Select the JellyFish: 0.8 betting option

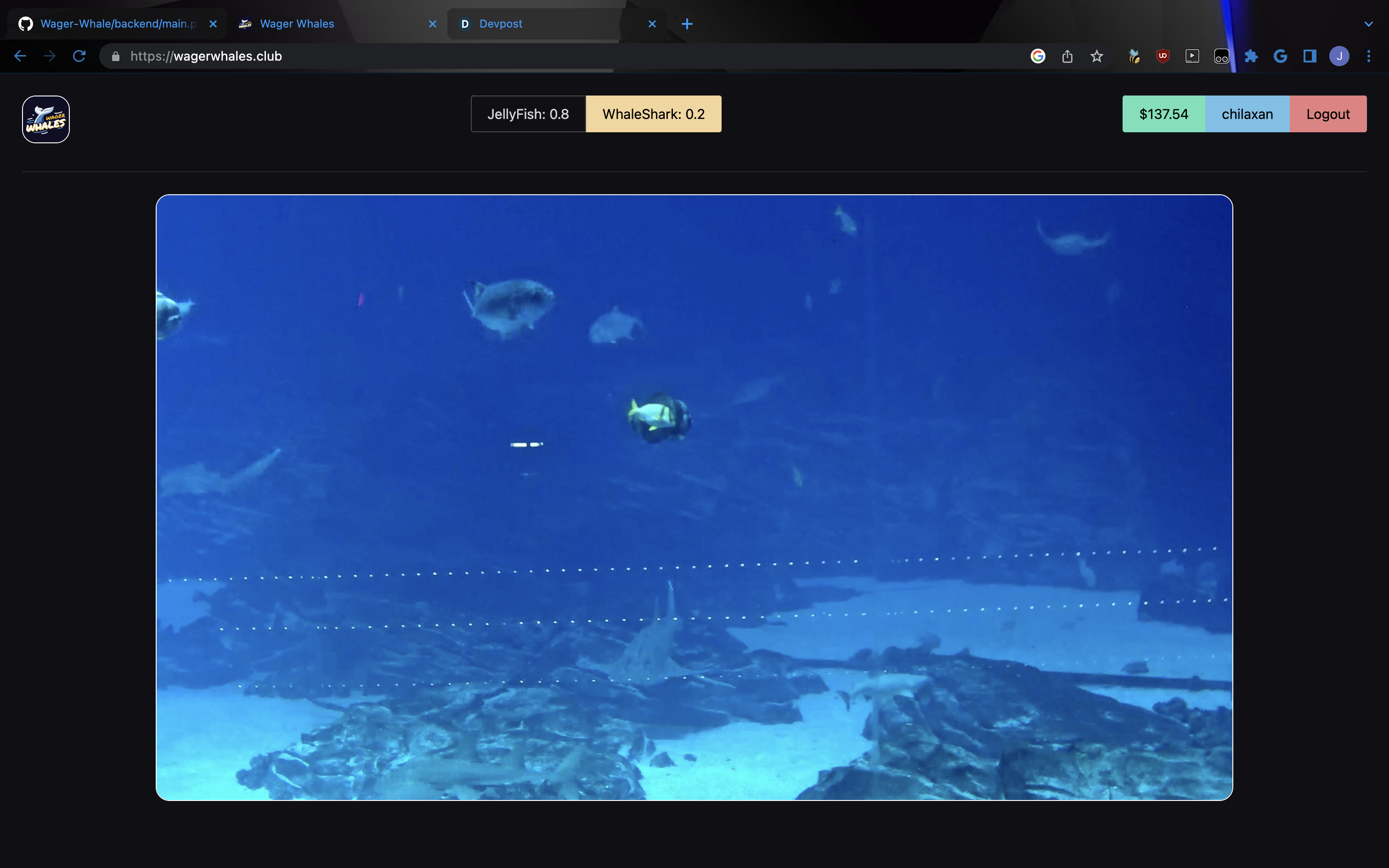528,114
